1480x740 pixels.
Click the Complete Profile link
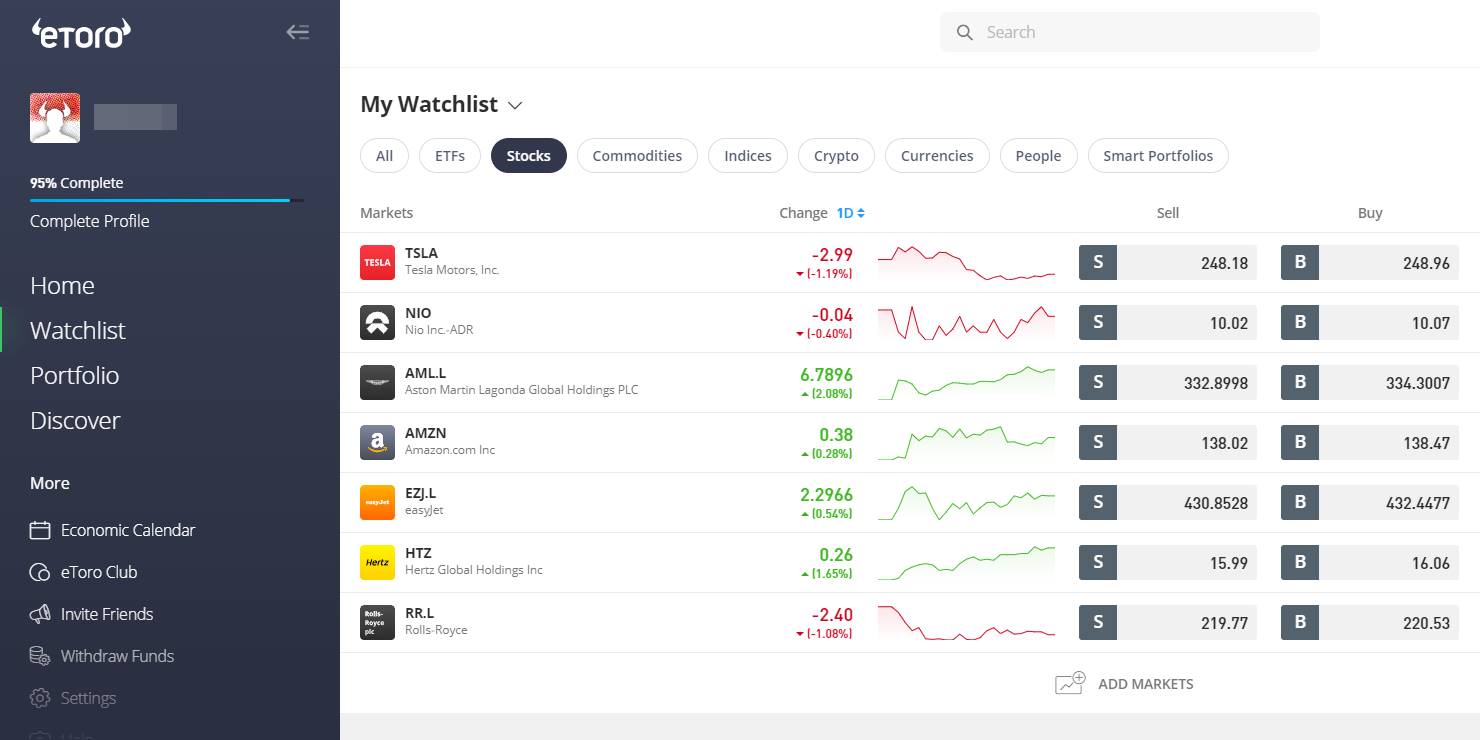pos(90,221)
